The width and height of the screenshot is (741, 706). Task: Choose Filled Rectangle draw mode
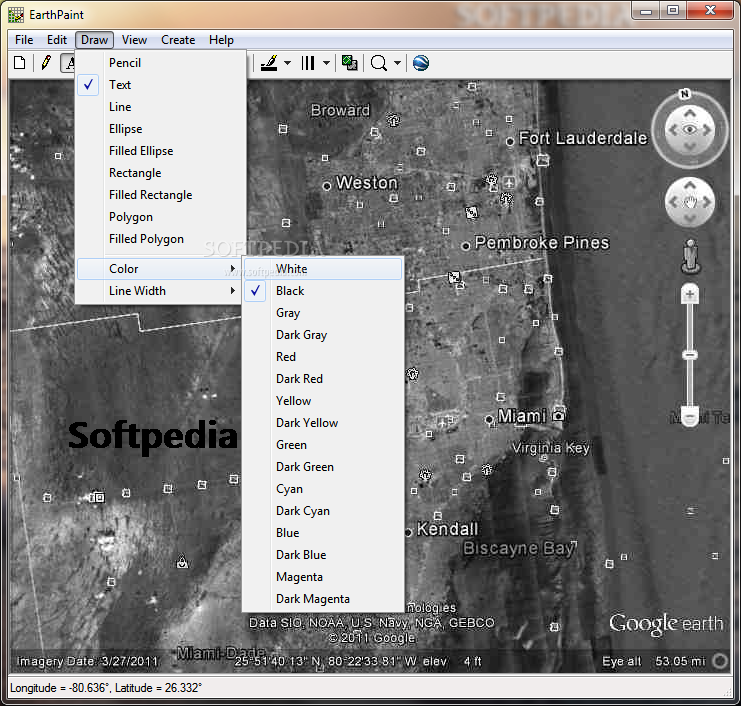pyautogui.click(x=161, y=195)
